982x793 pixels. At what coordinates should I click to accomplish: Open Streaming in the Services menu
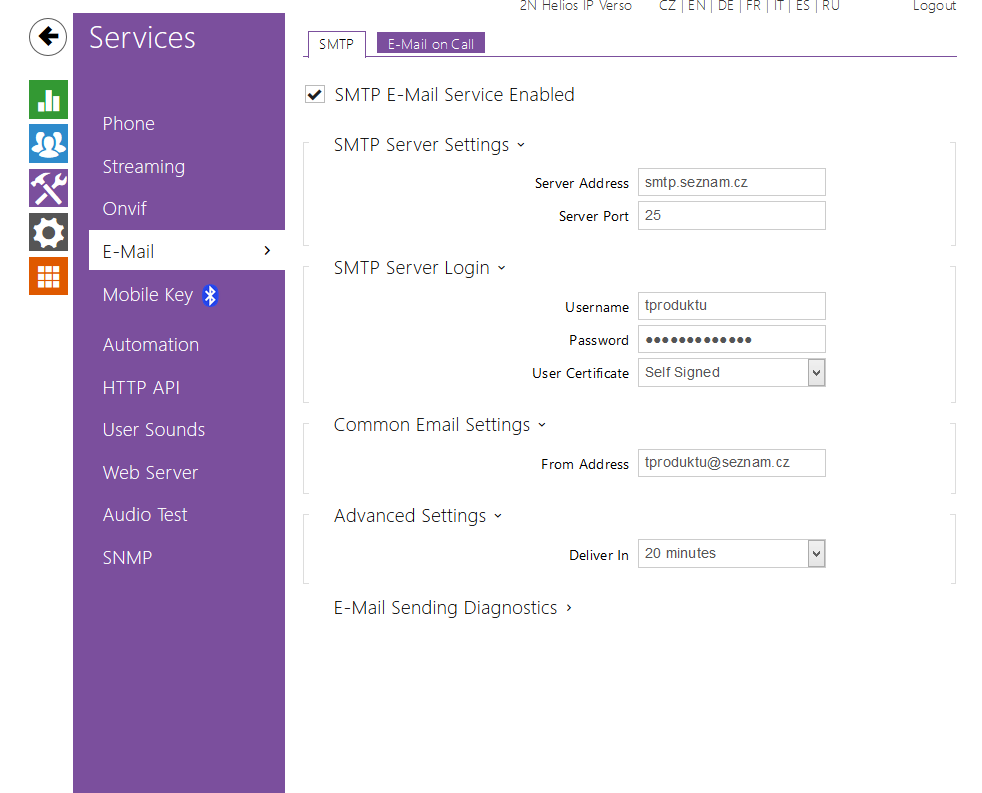[143, 167]
